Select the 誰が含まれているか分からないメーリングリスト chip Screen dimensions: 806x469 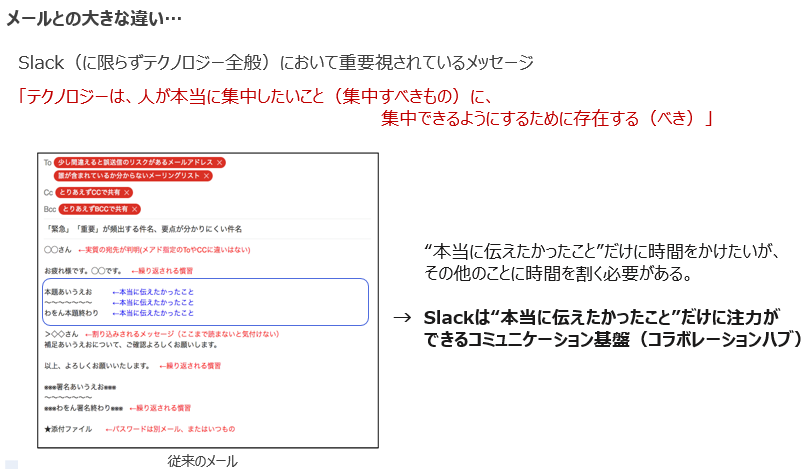133,176
